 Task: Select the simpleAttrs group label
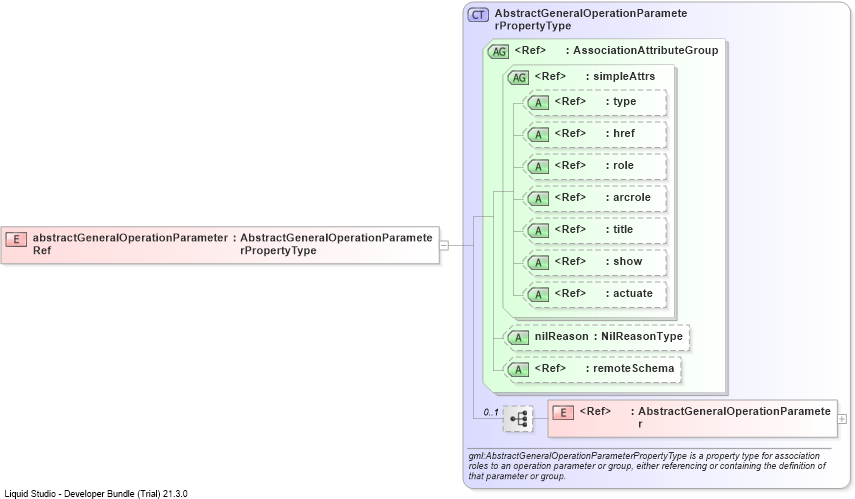coord(624,76)
